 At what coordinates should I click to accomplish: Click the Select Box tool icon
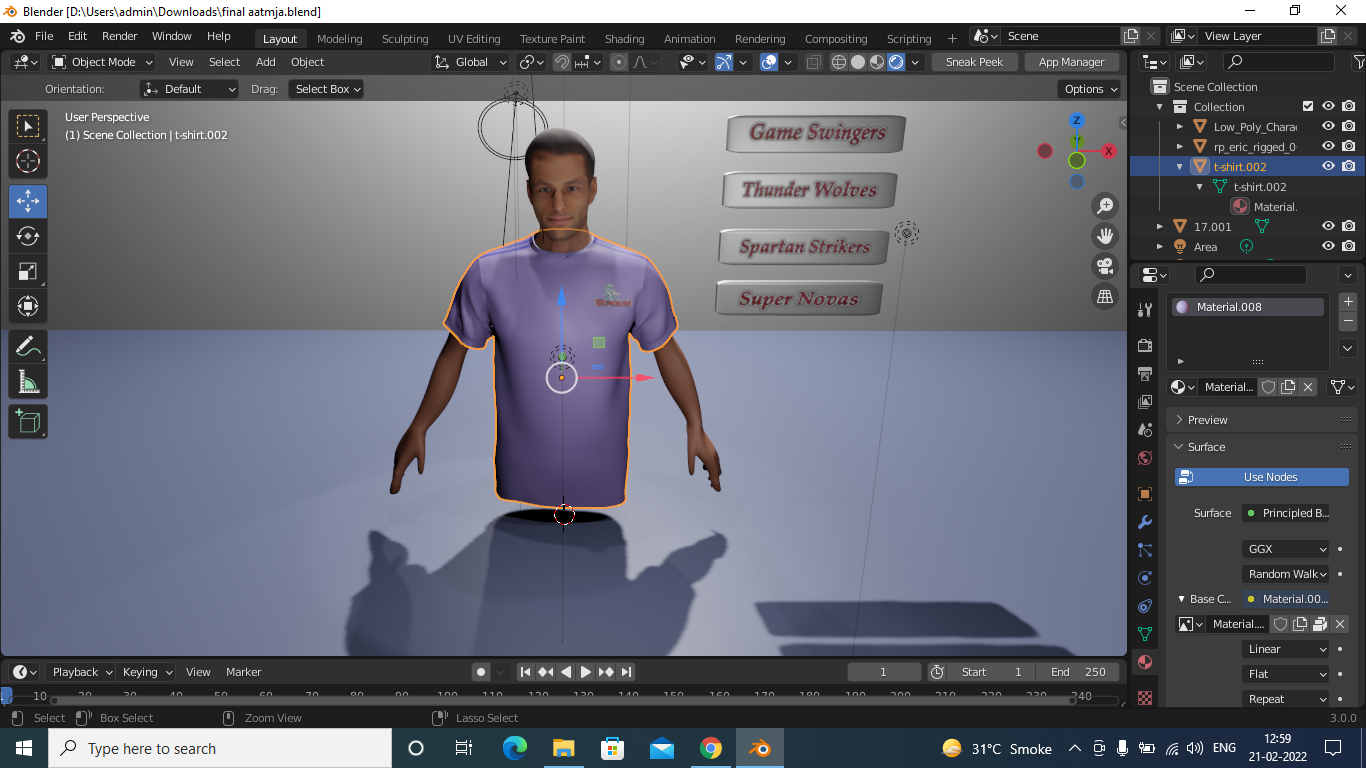28,126
